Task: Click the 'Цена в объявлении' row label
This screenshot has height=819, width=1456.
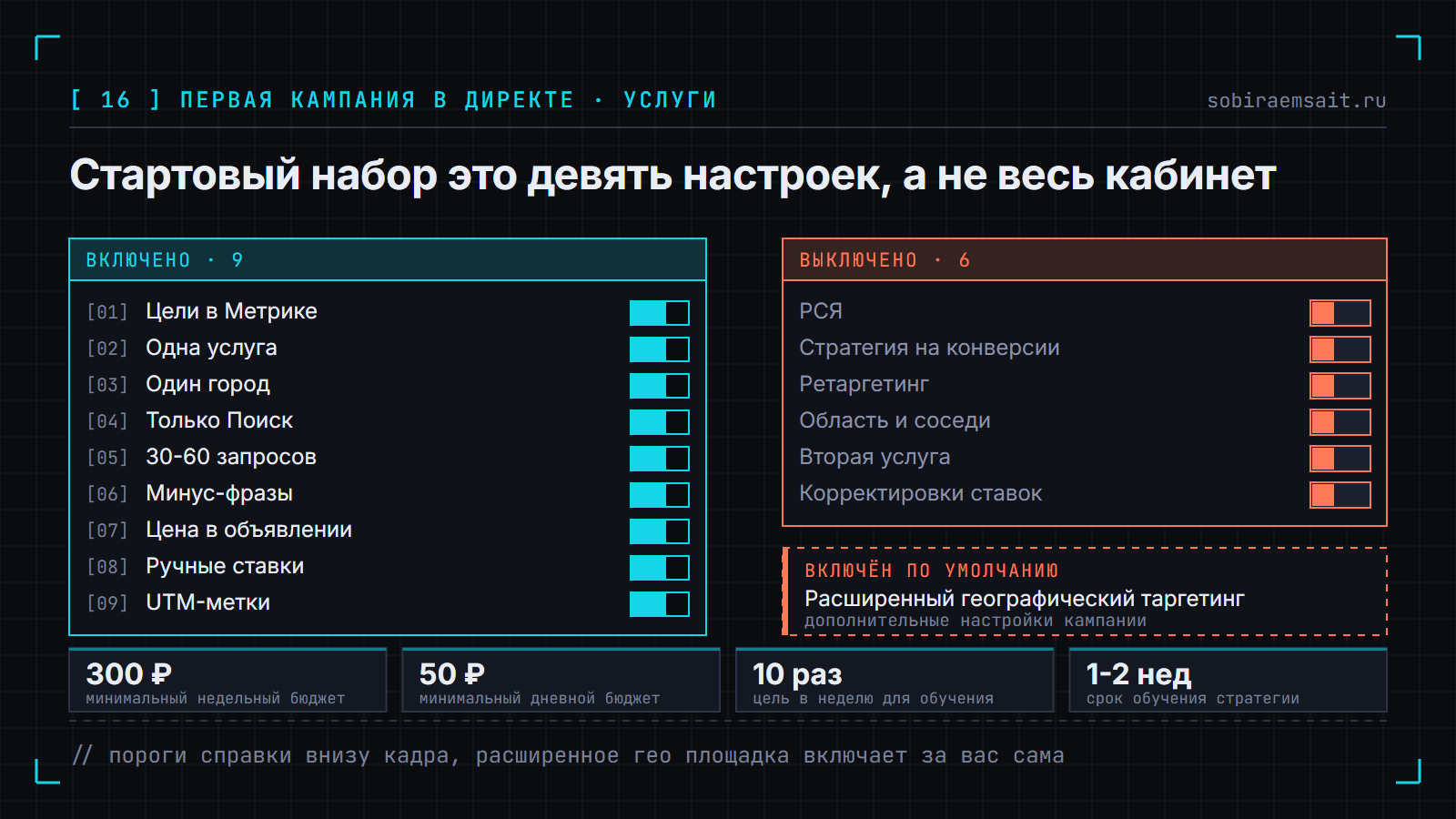Action: click(248, 530)
